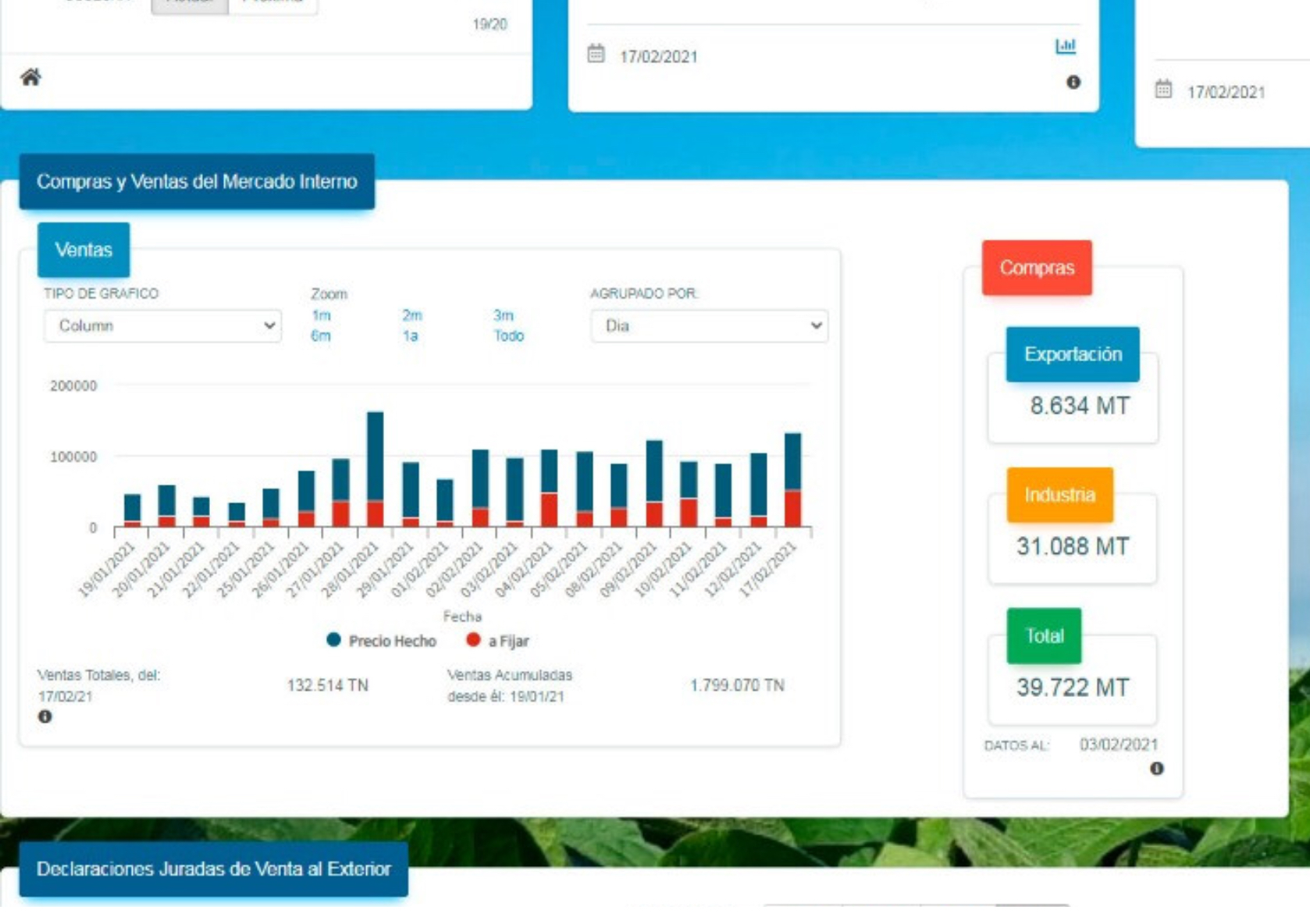Click the 8.634 MT value
Image resolution: width=1310 pixels, height=924 pixels.
1080,406
